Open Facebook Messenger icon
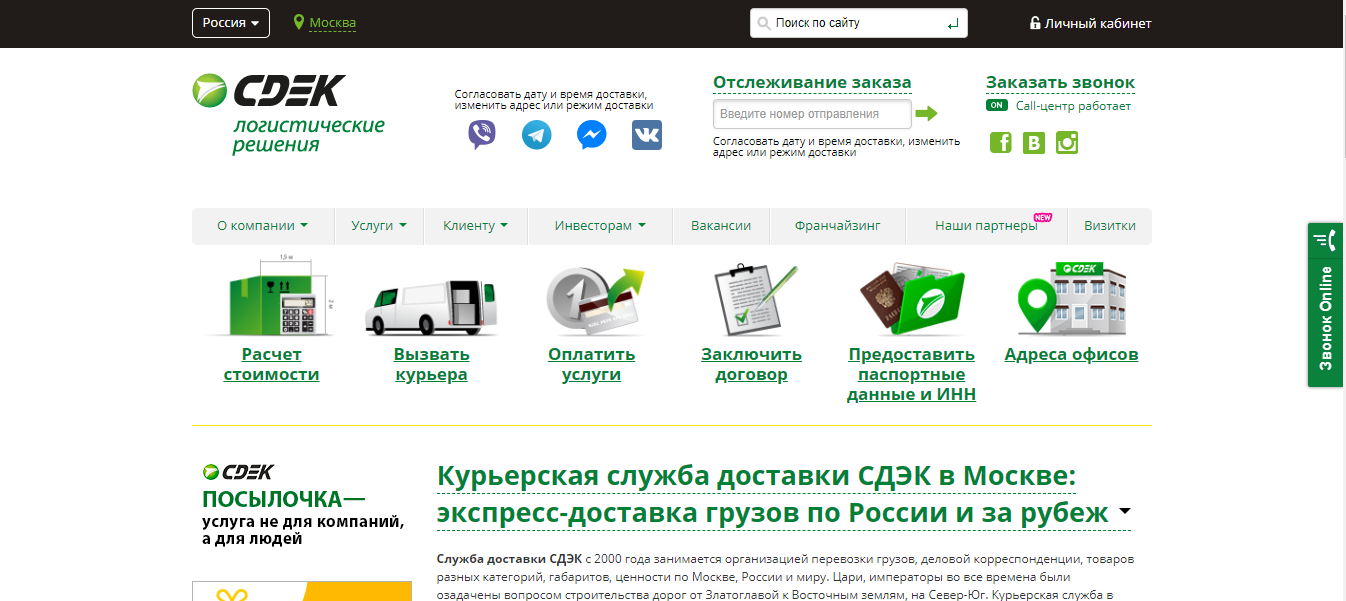Viewport: 1346px width, 601px height. point(592,135)
